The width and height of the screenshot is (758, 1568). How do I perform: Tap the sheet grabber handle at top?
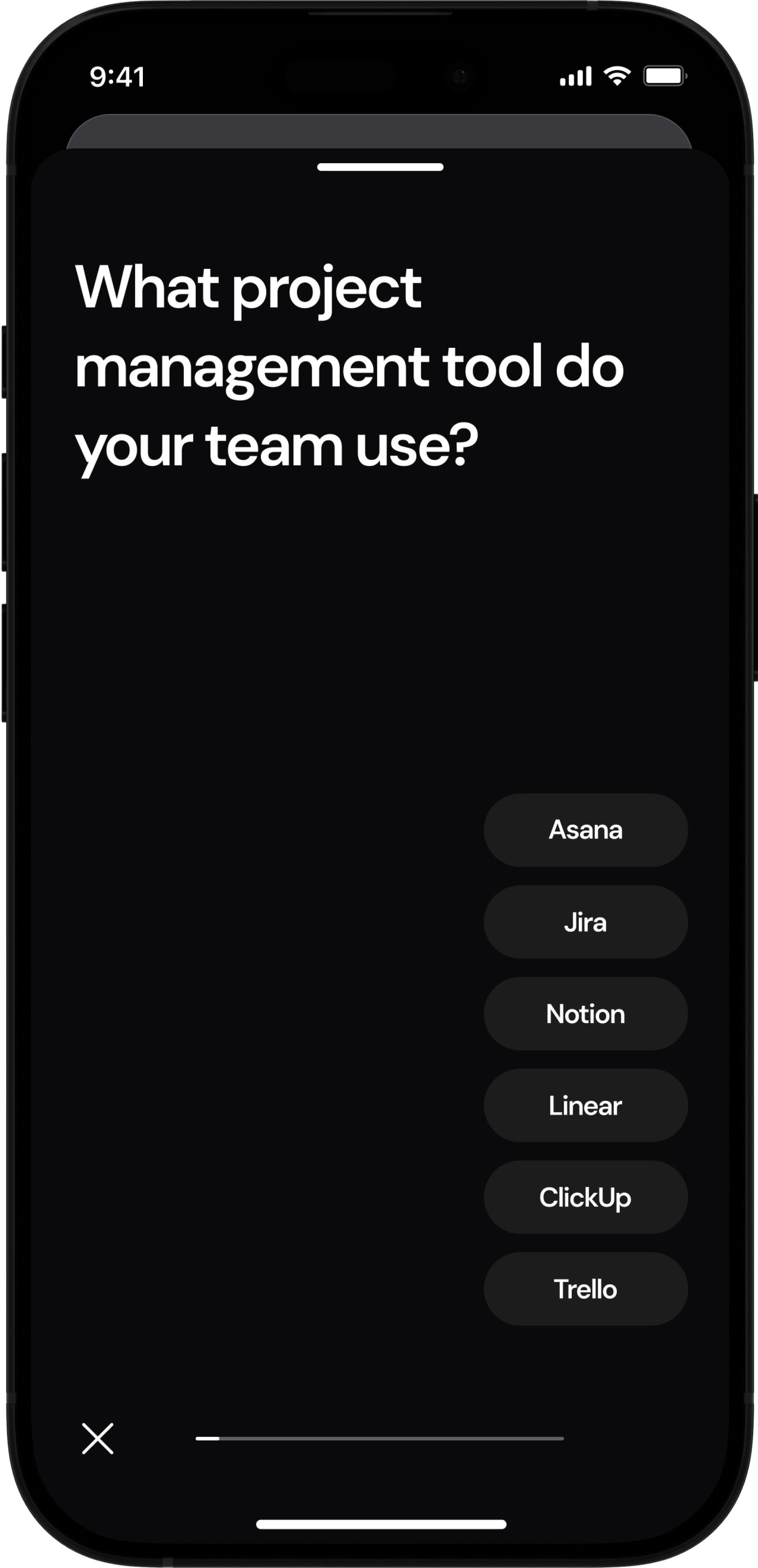(380, 167)
